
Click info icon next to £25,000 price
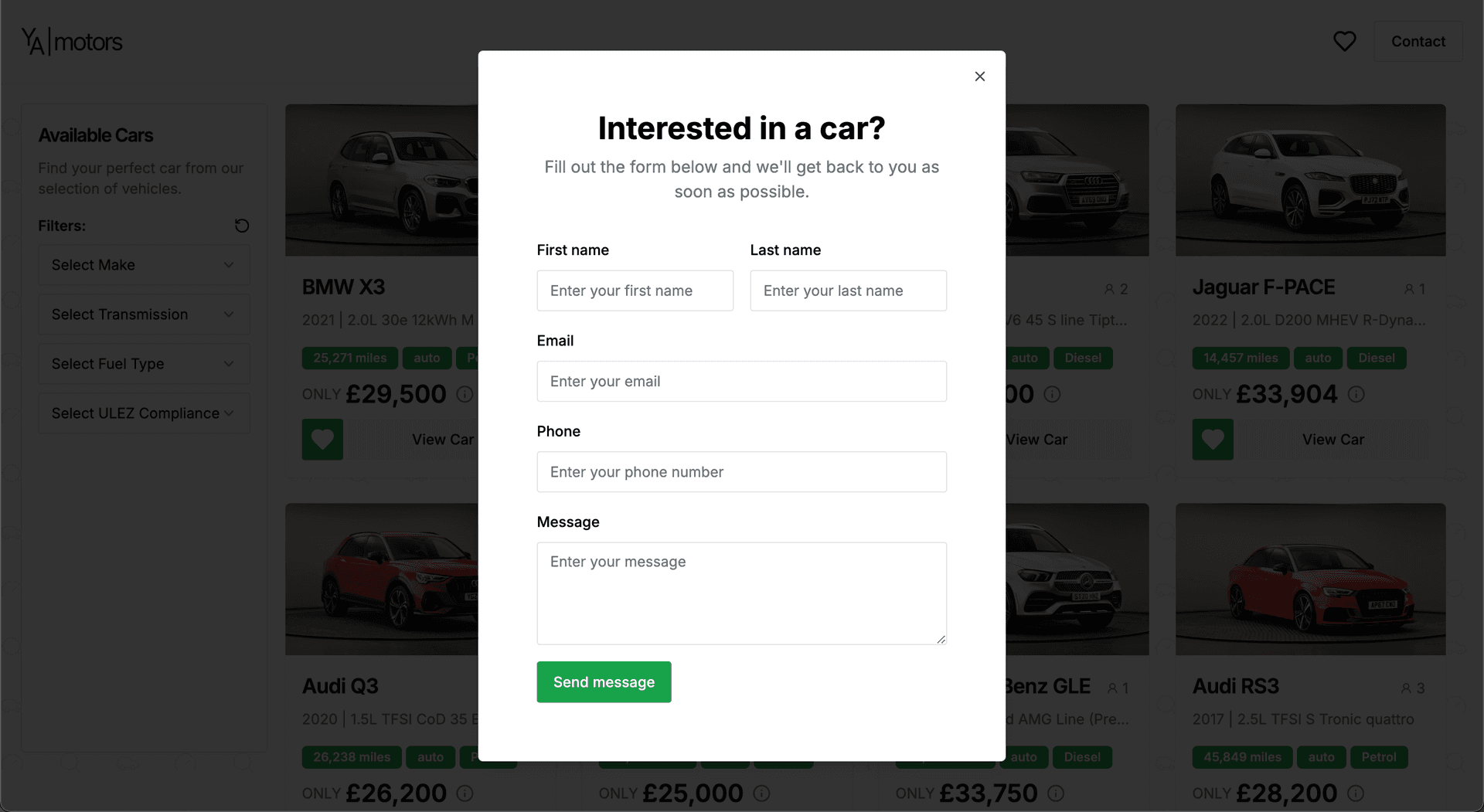[761, 793]
